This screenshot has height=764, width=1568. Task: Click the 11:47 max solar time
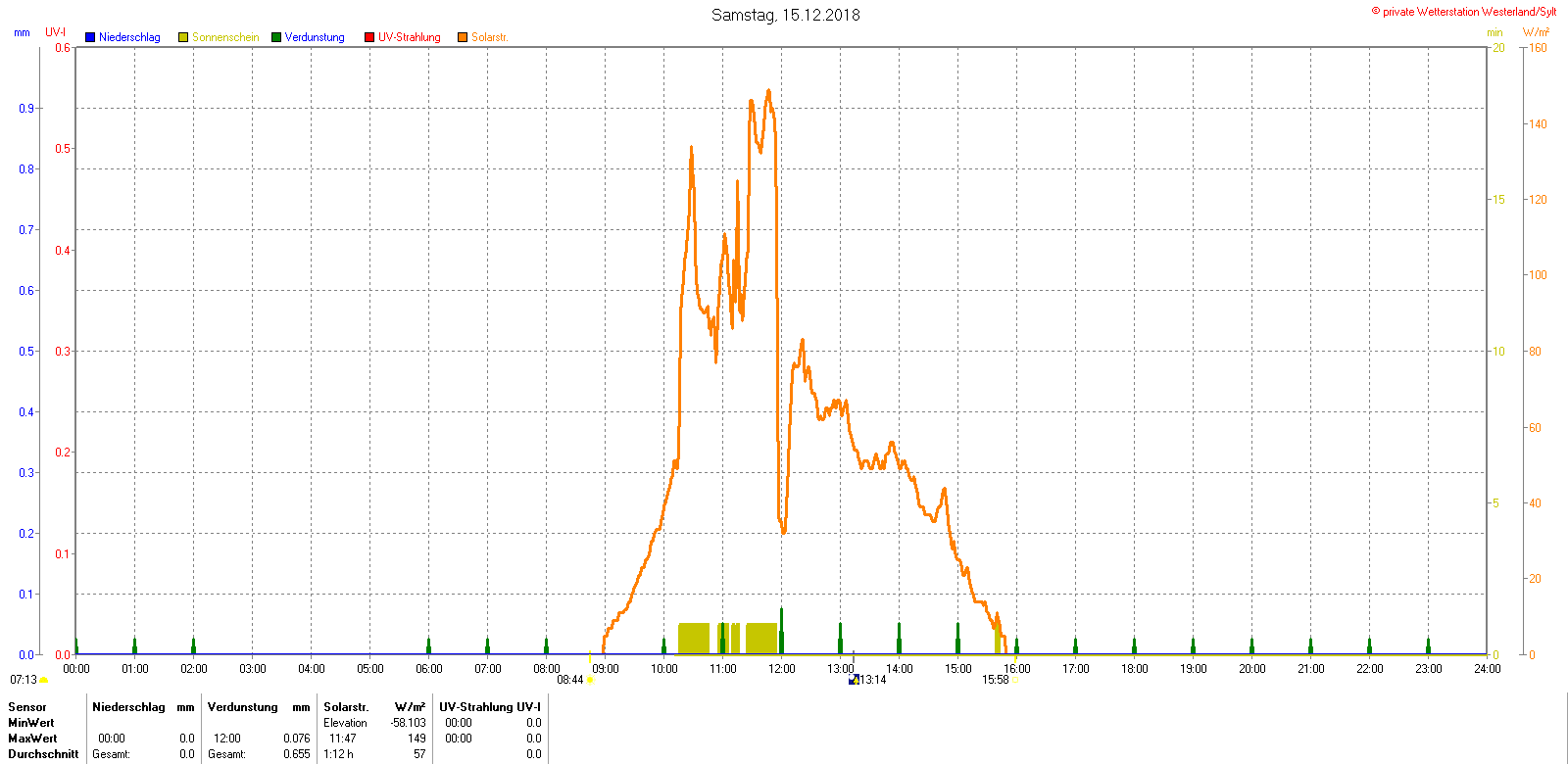tap(343, 739)
